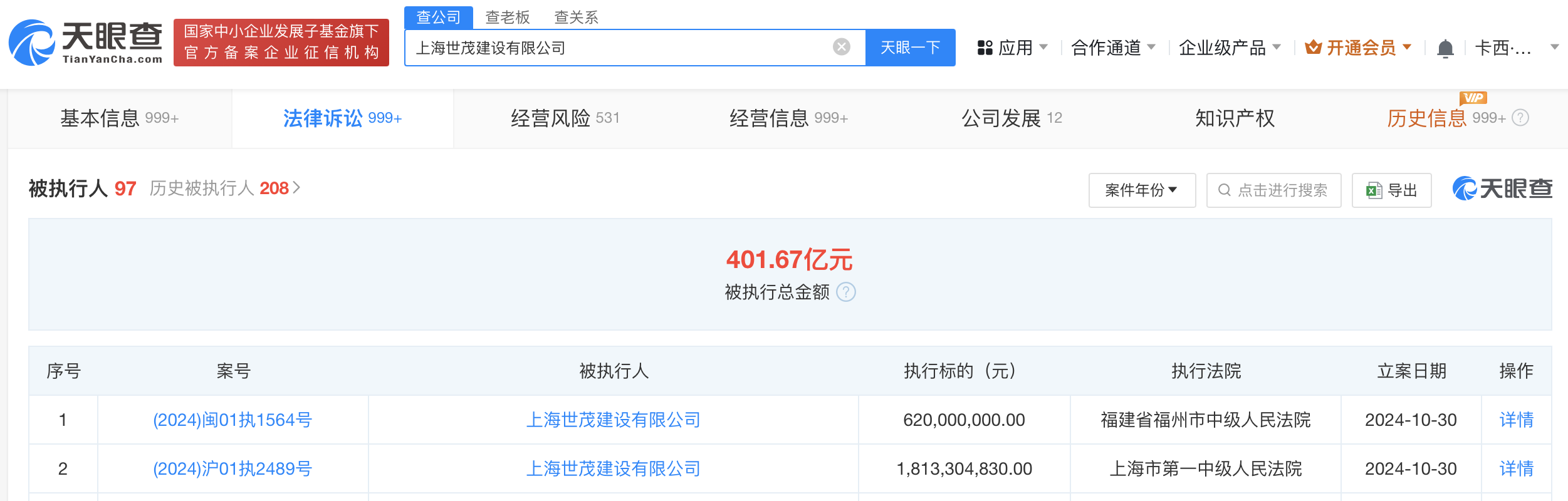Viewport: 1568px width, 501px height.
Task: Click the date 2024-10-30 in row 1
Action: [x=1411, y=420]
